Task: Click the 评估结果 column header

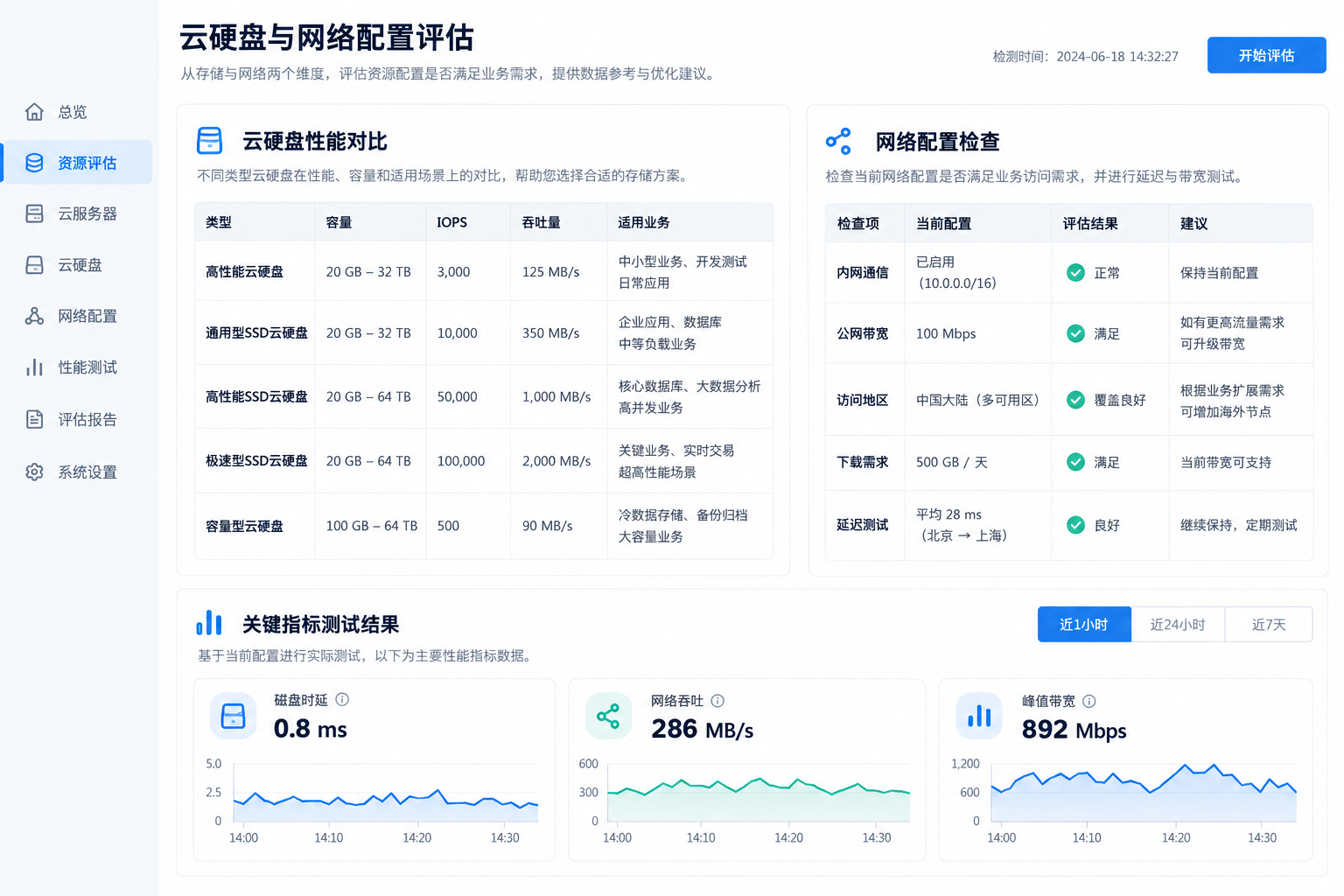Action: (1090, 223)
